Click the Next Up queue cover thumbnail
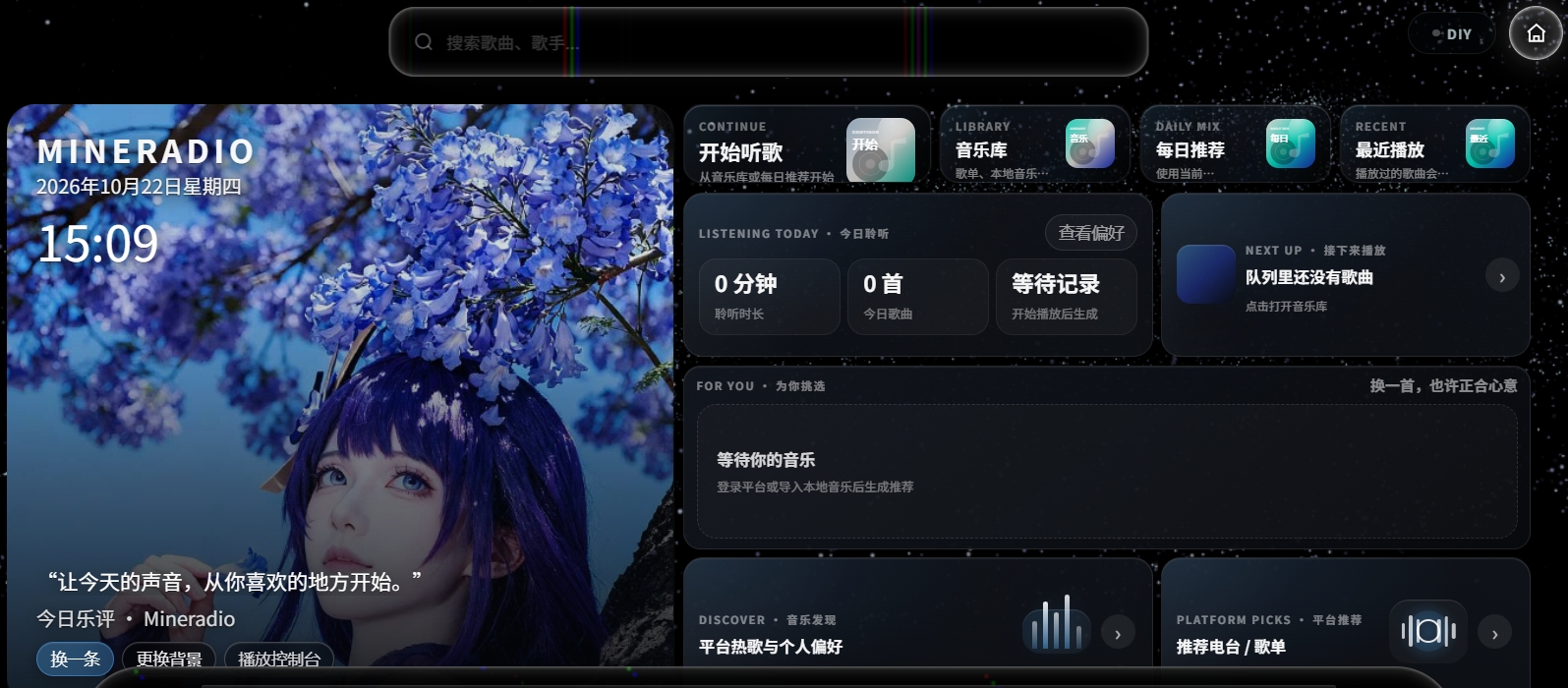 coord(1206,274)
